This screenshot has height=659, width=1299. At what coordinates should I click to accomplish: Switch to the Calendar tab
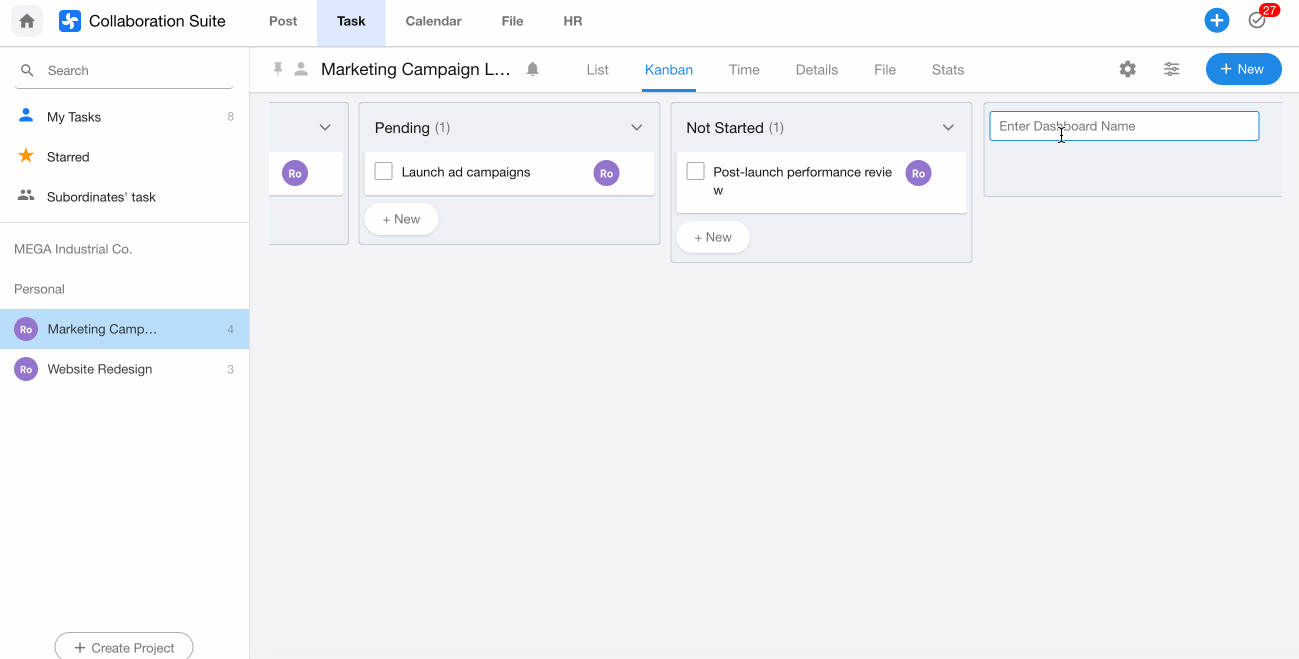tap(433, 21)
